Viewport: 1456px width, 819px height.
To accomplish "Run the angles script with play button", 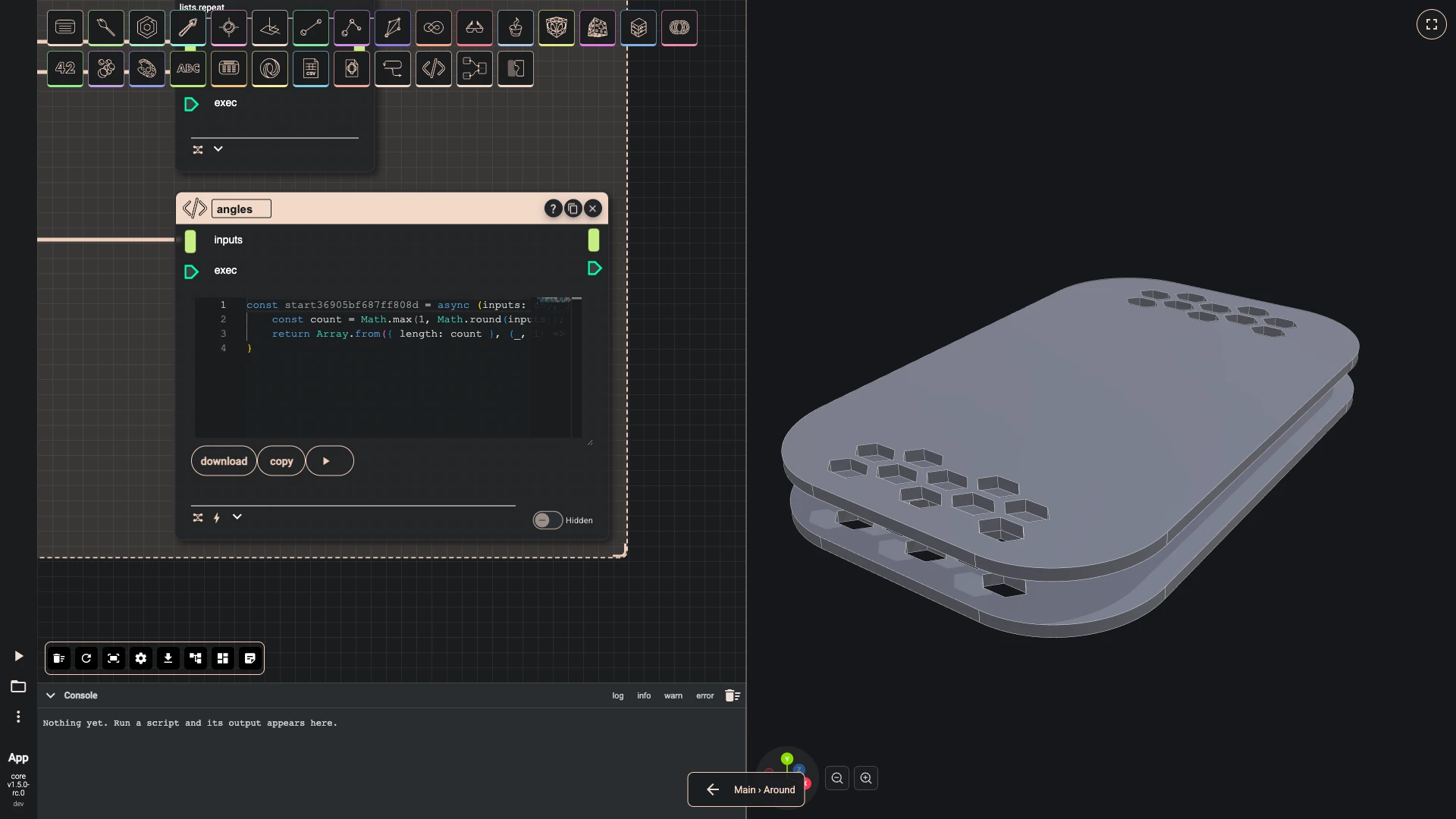I will coord(330,461).
